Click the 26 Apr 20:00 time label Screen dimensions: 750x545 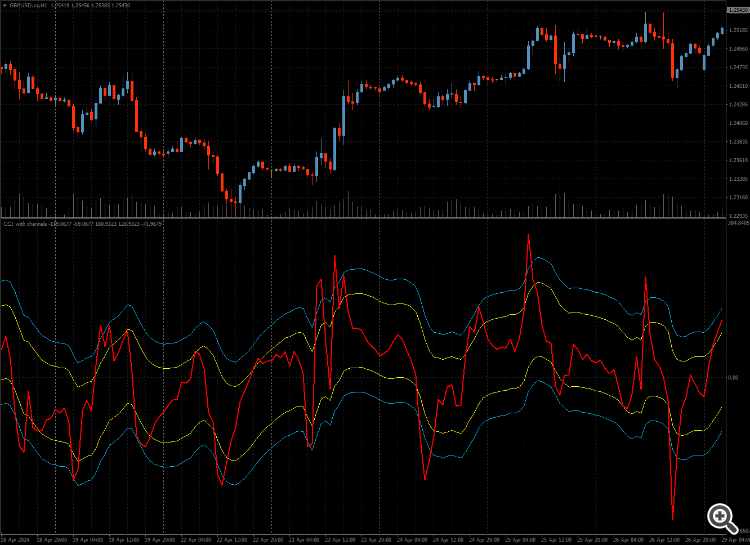pyautogui.click(x=700, y=540)
